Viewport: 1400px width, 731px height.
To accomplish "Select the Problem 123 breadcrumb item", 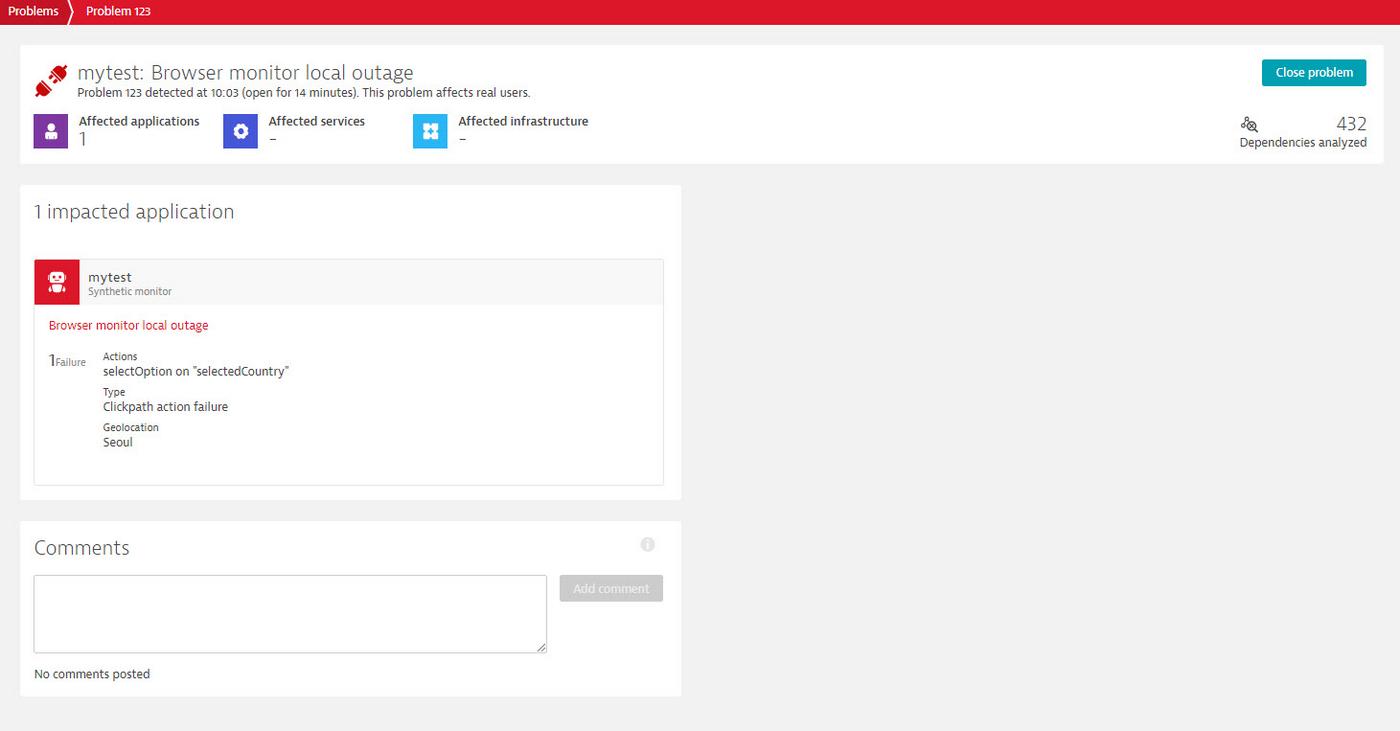I will (x=118, y=11).
